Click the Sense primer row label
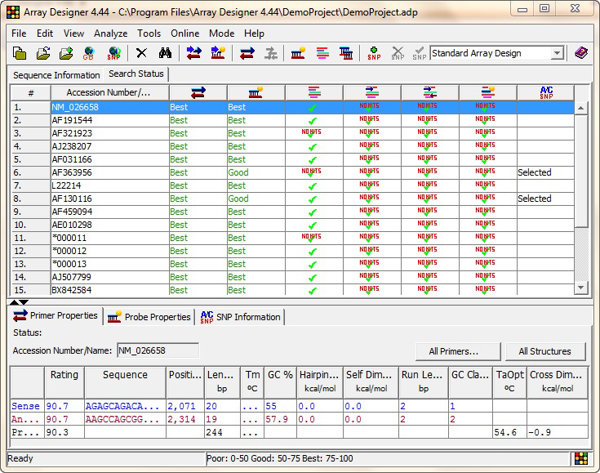 pos(26,406)
